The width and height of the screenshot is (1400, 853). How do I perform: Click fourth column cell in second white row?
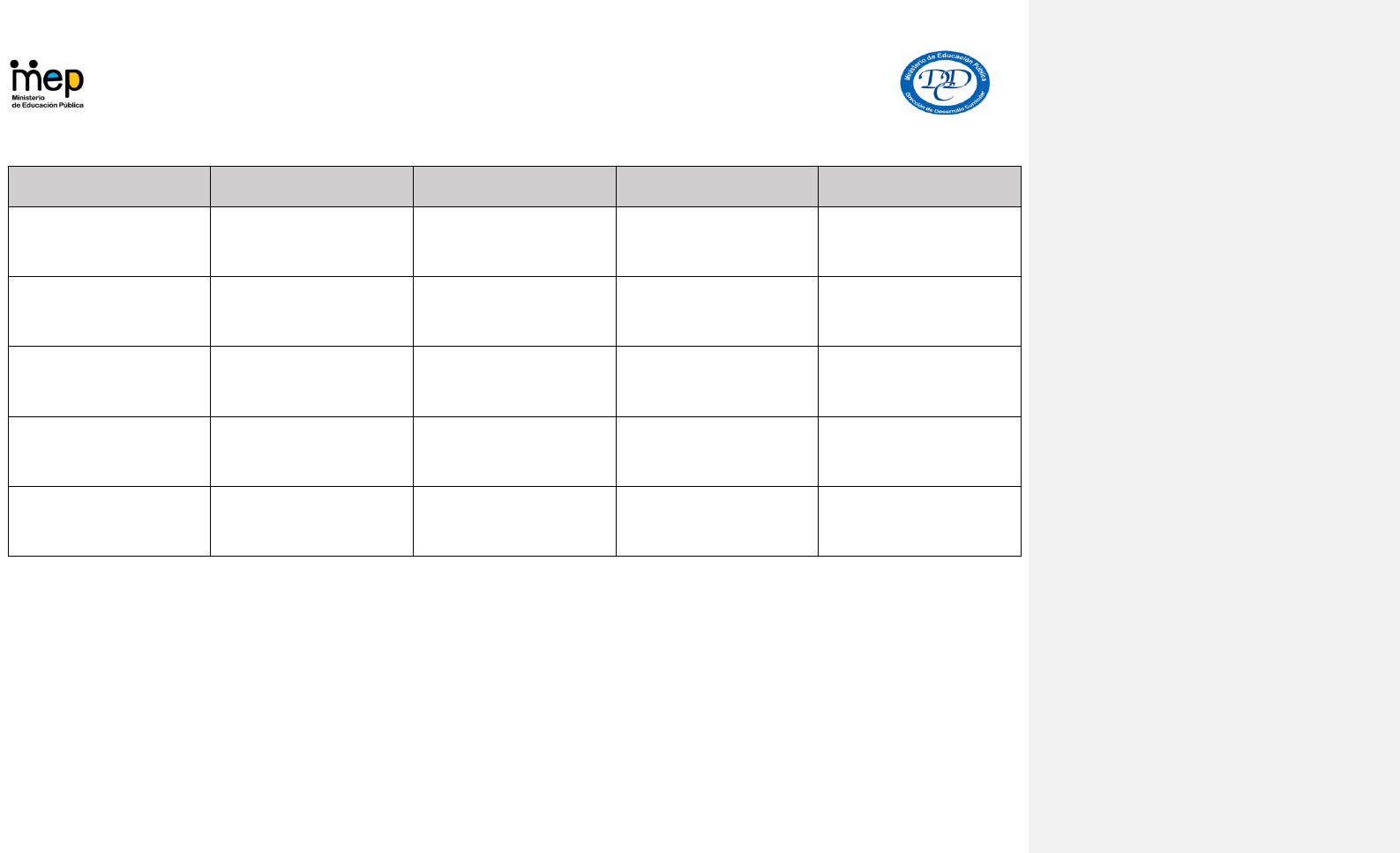point(716,311)
